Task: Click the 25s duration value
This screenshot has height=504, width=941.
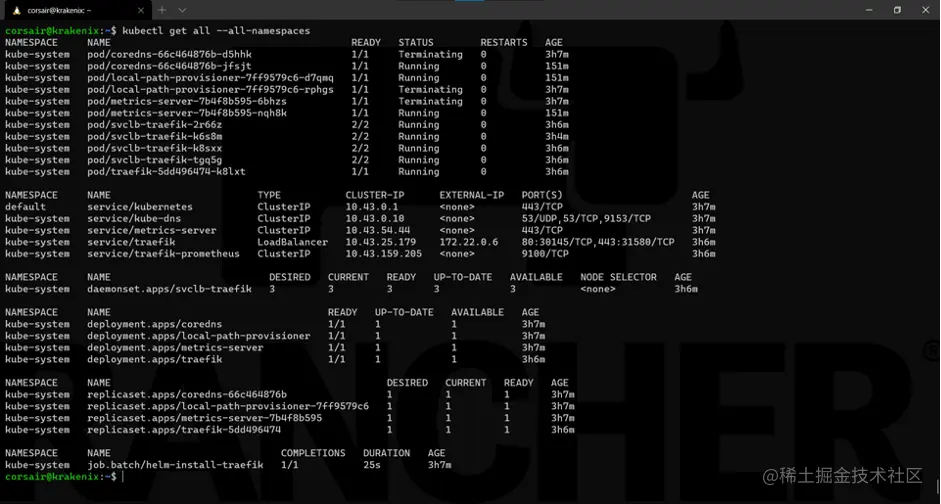Action: pos(372,465)
